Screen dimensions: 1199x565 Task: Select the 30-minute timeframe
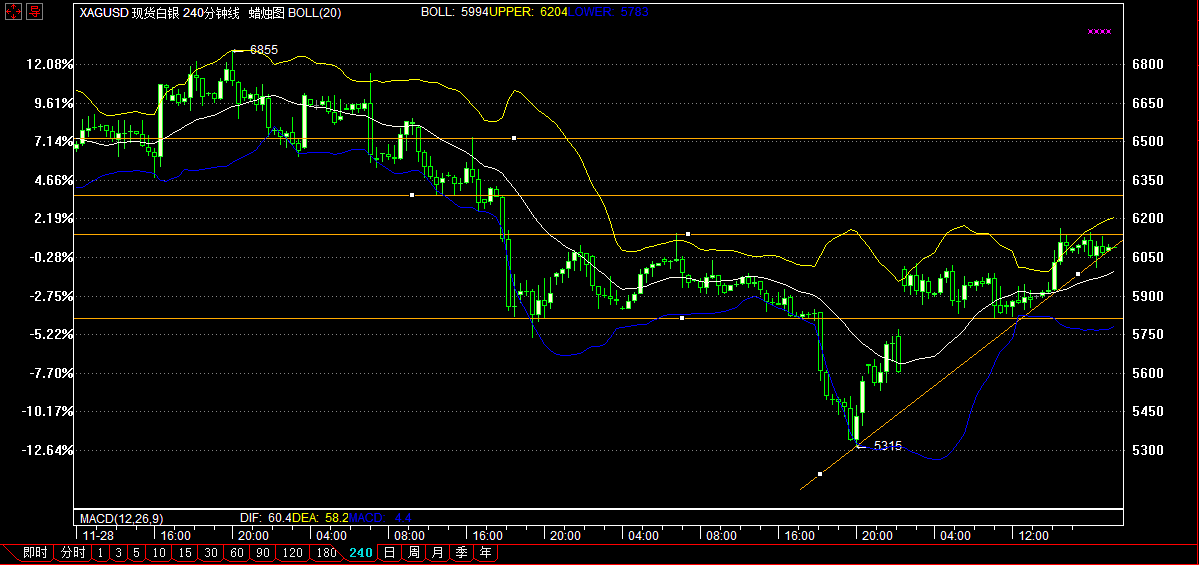tap(210, 552)
